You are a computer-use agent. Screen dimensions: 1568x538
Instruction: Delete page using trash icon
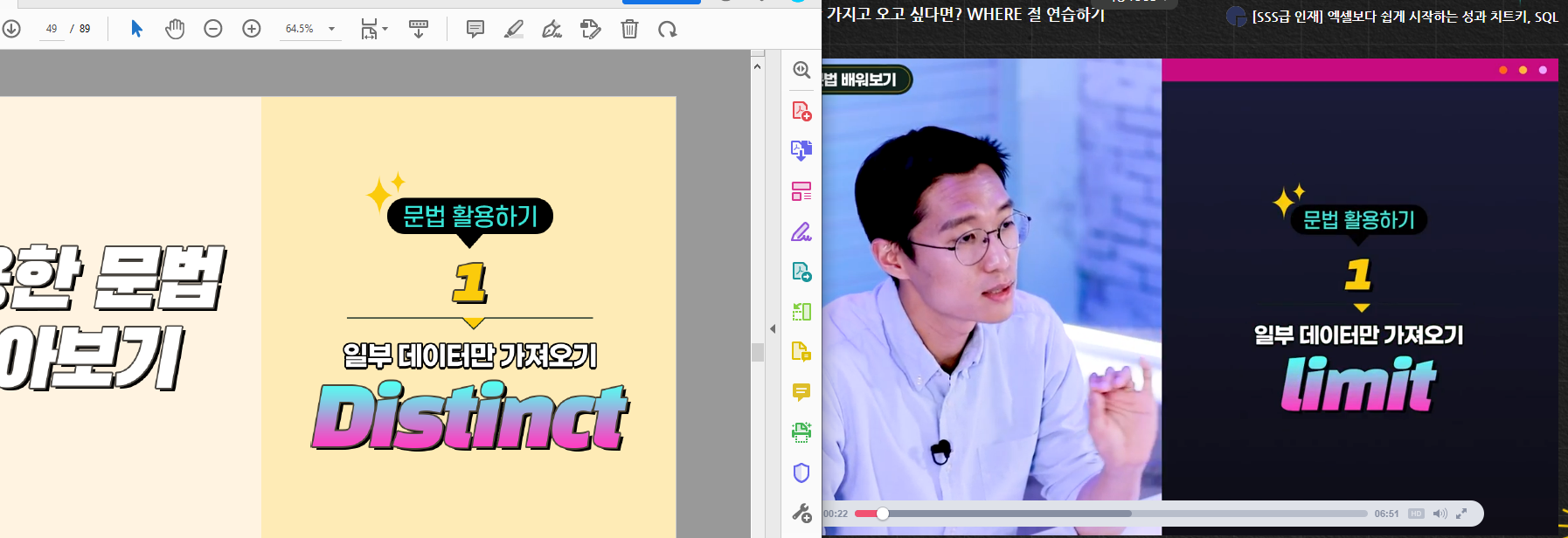629,29
